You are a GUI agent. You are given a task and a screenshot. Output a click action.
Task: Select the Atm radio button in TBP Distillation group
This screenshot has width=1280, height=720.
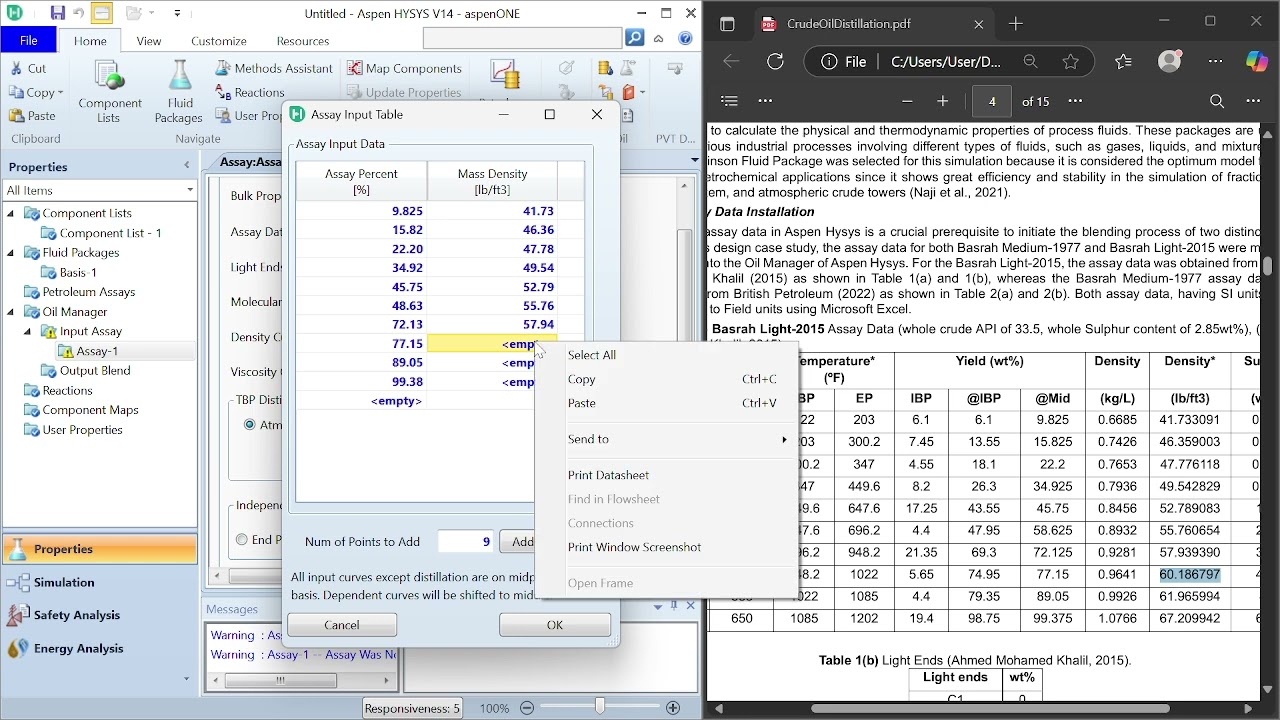tap(250, 424)
